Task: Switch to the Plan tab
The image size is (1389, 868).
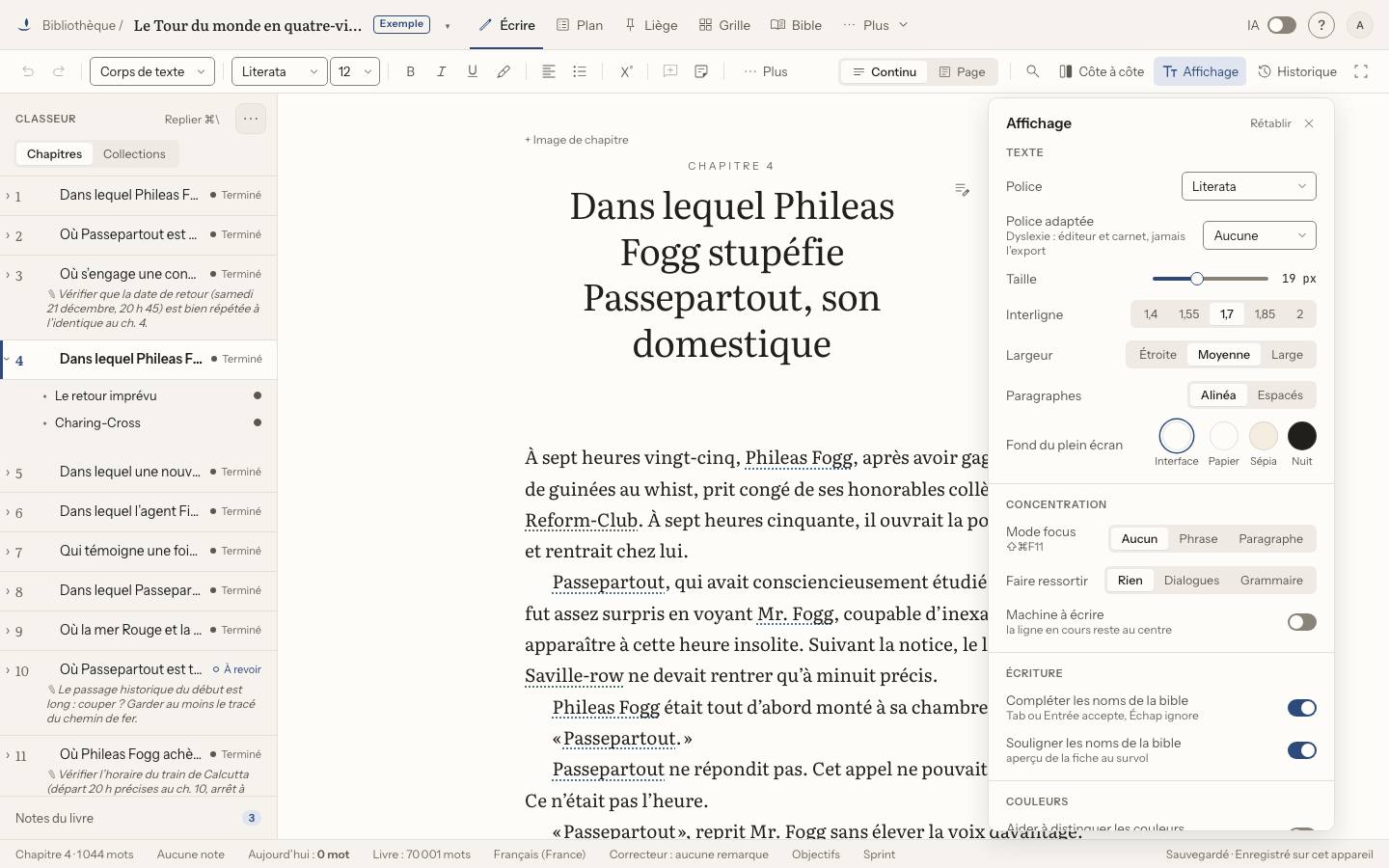Action: (x=580, y=25)
